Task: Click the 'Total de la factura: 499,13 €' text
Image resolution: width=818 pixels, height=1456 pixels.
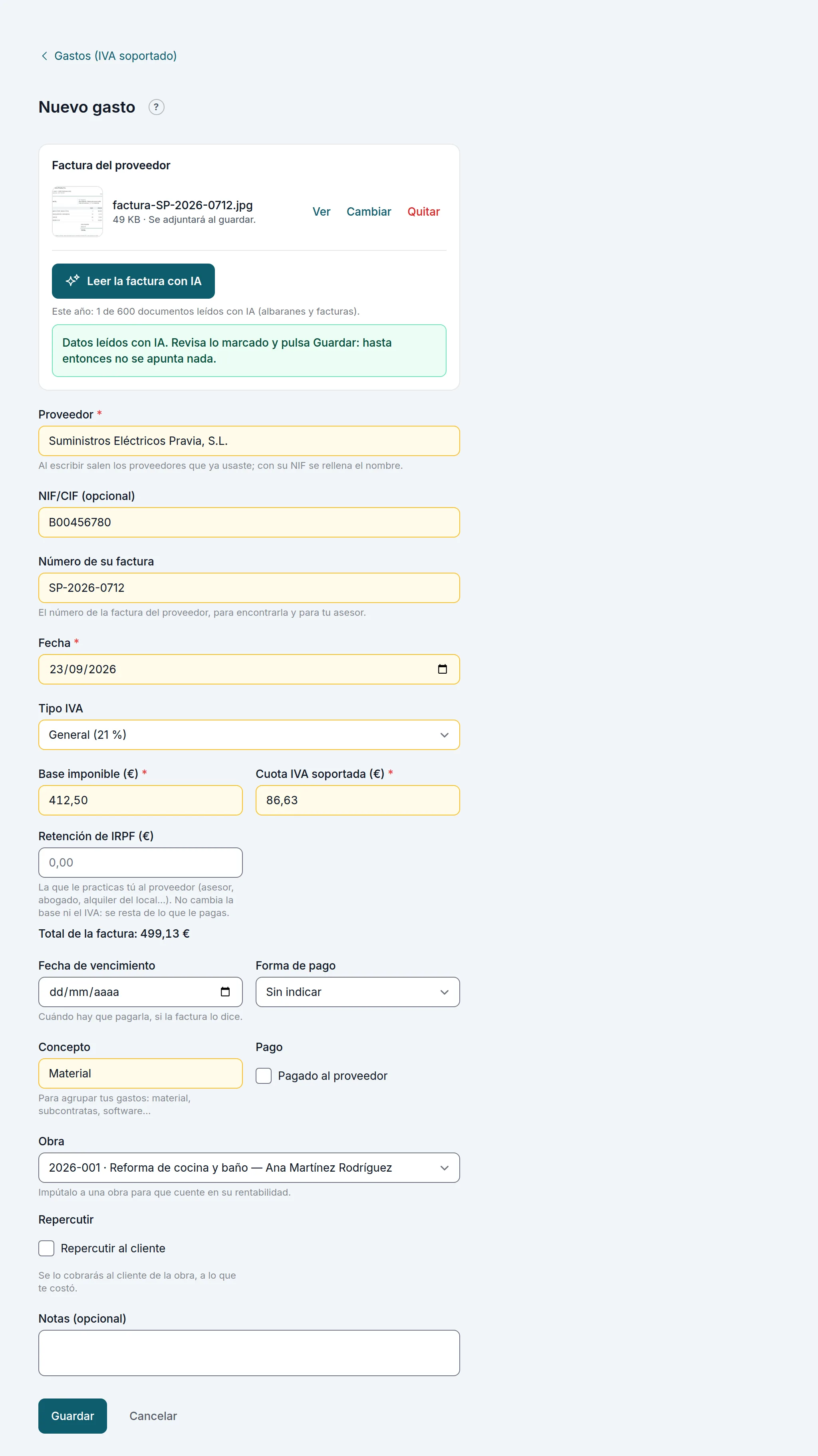Action: click(x=114, y=934)
